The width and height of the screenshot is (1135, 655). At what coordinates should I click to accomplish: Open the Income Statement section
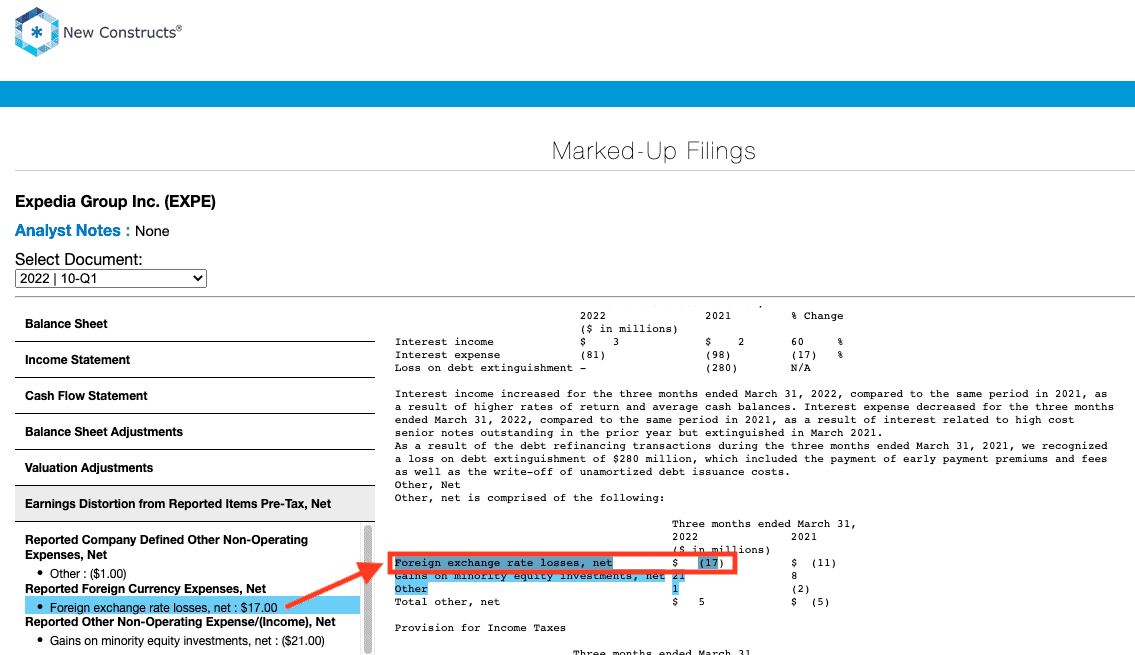pyautogui.click(x=195, y=360)
